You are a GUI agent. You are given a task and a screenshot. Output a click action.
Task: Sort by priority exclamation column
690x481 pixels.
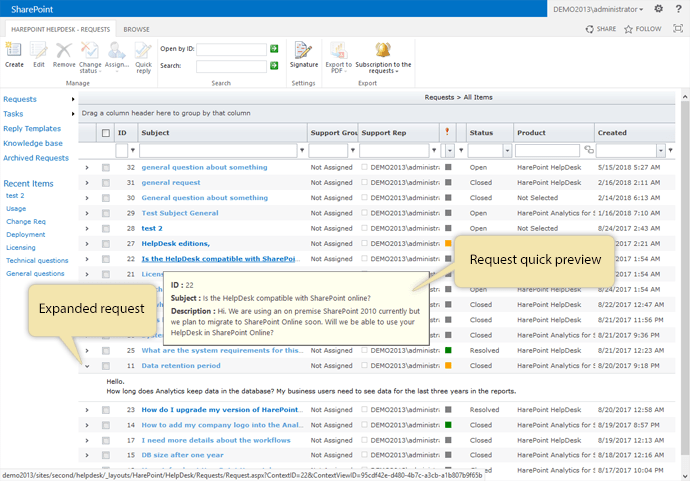(x=447, y=132)
